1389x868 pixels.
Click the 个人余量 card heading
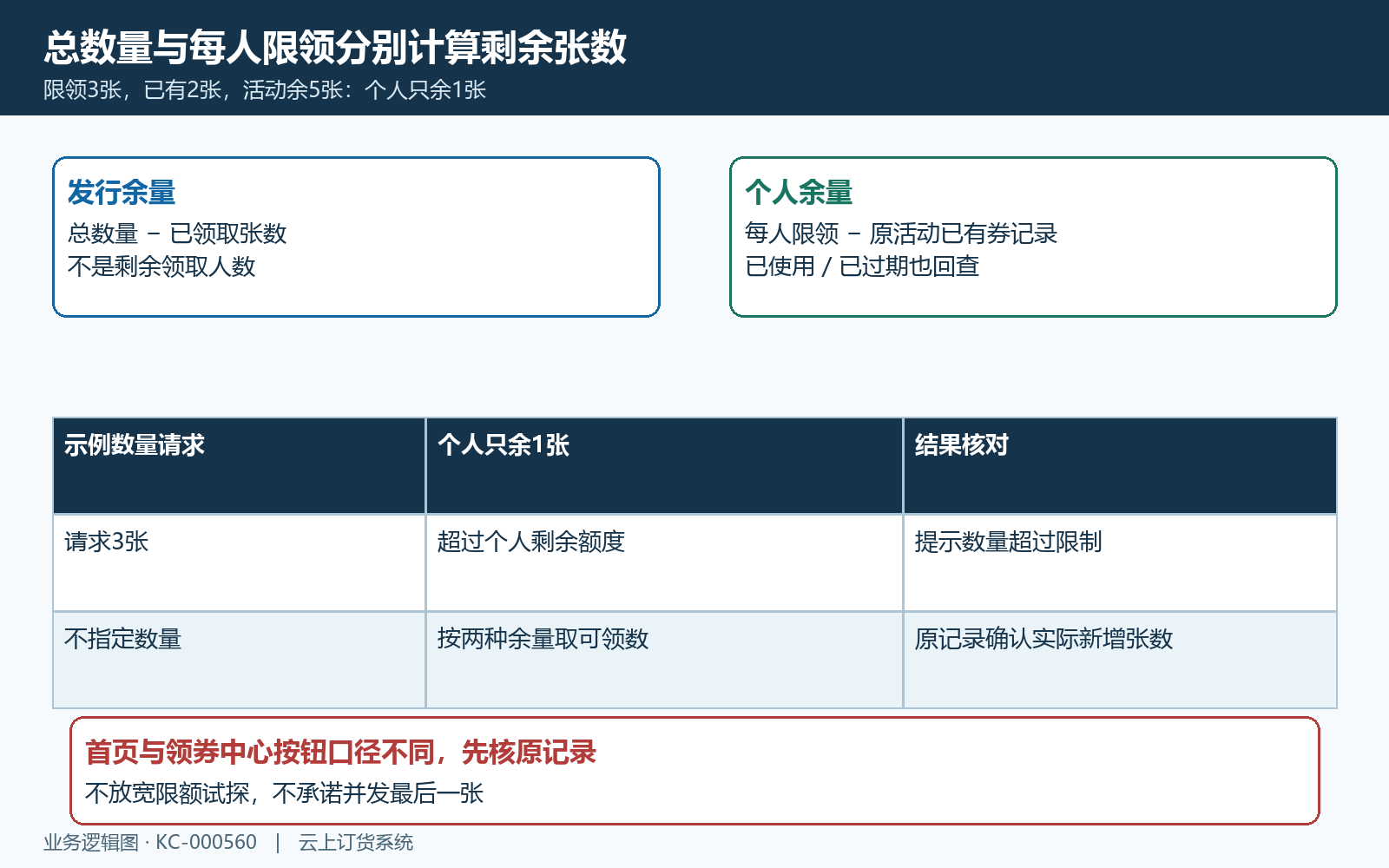[799, 192]
